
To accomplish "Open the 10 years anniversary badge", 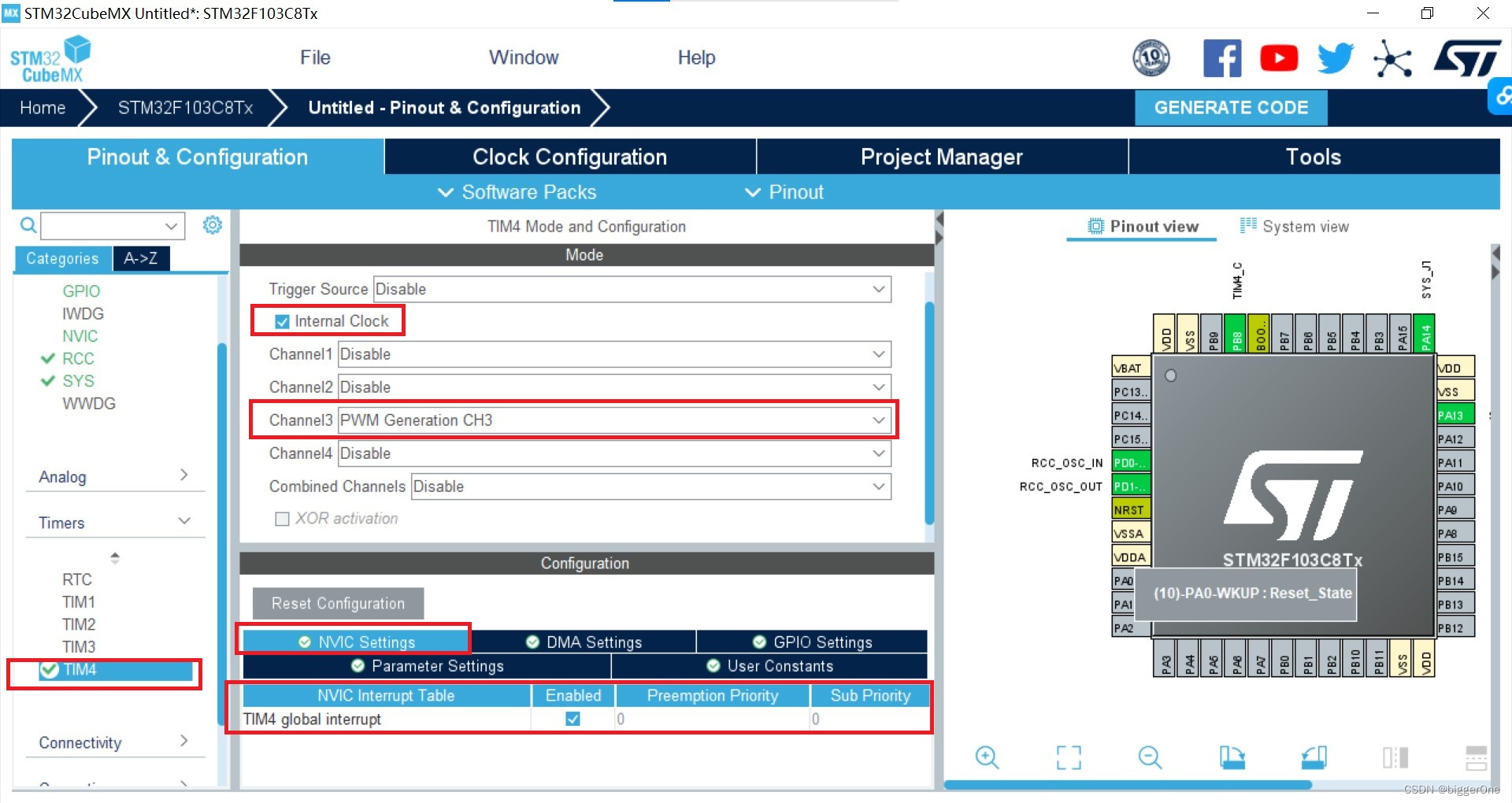I will [1151, 58].
